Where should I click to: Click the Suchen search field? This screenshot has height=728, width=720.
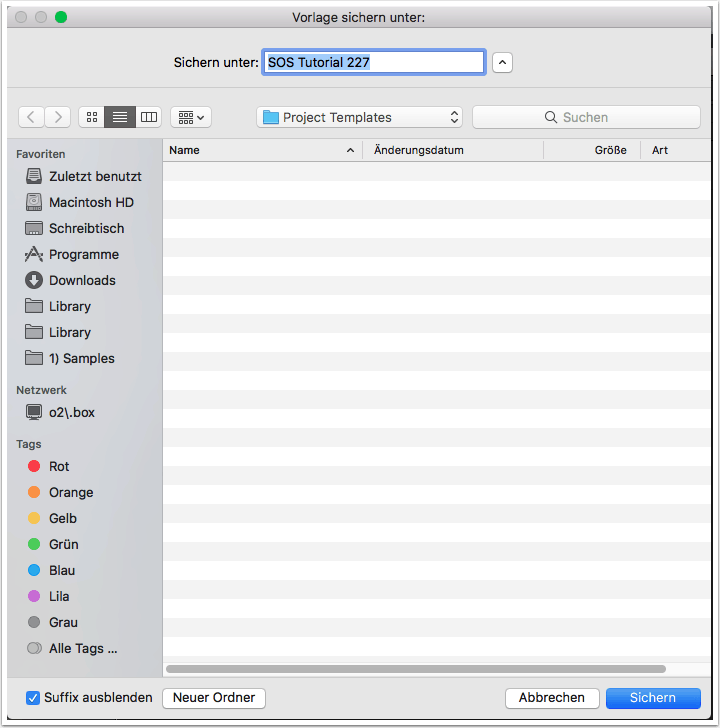coord(586,117)
